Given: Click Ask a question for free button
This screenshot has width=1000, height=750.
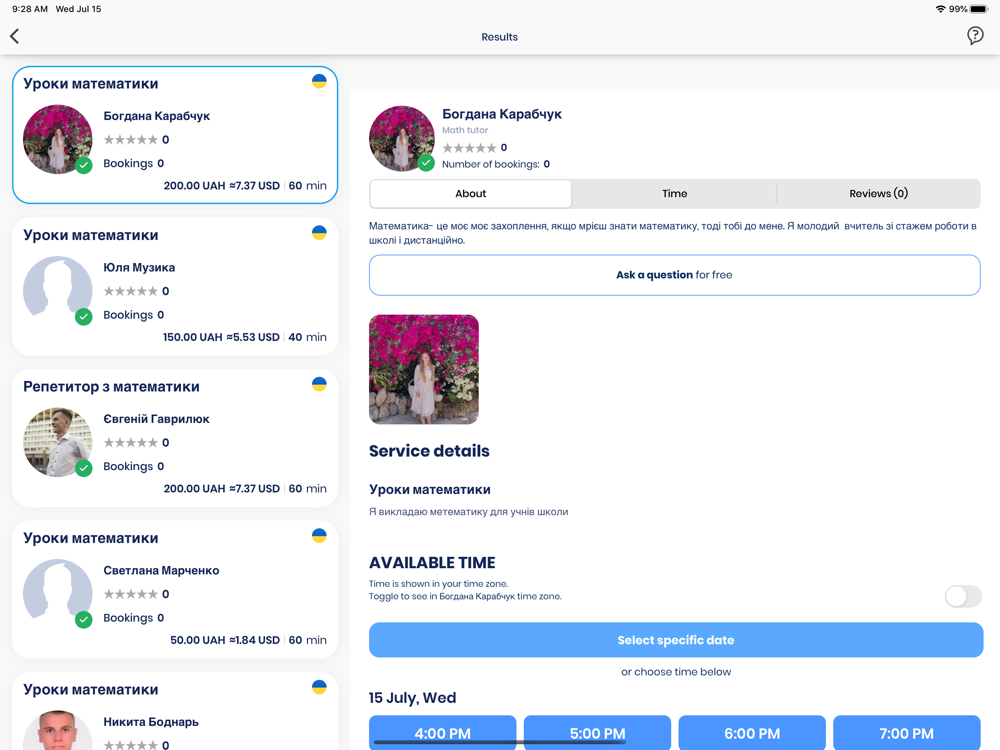Looking at the screenshot, I should click(x=675, y=275).
